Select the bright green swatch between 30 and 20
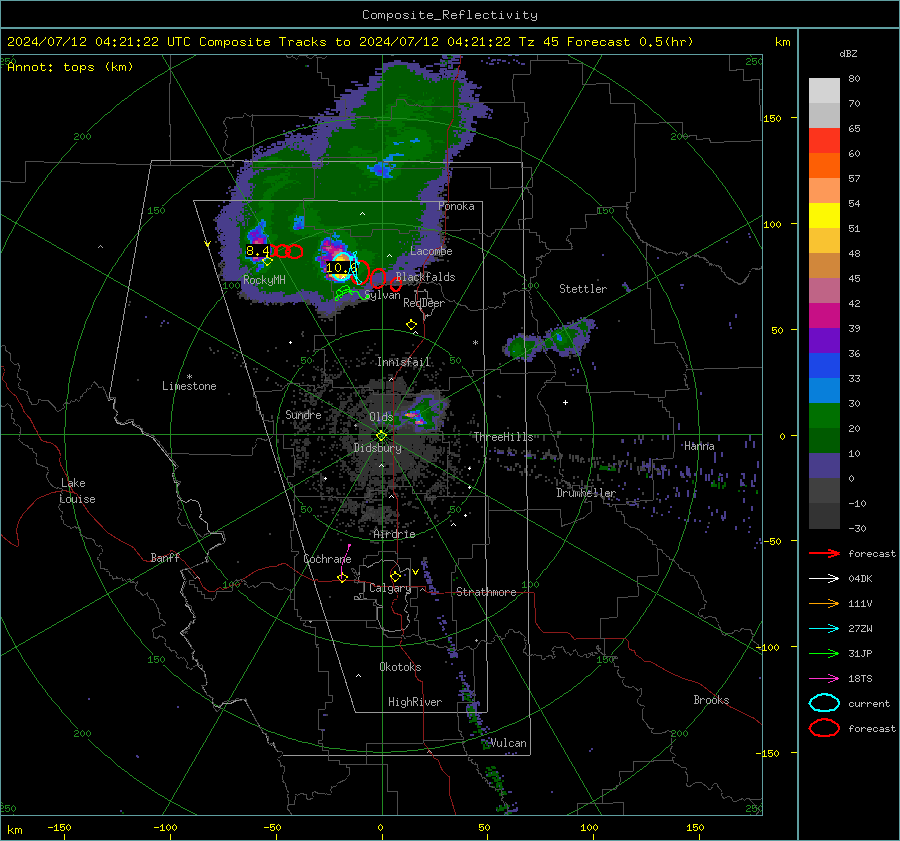 click(824, 416)
